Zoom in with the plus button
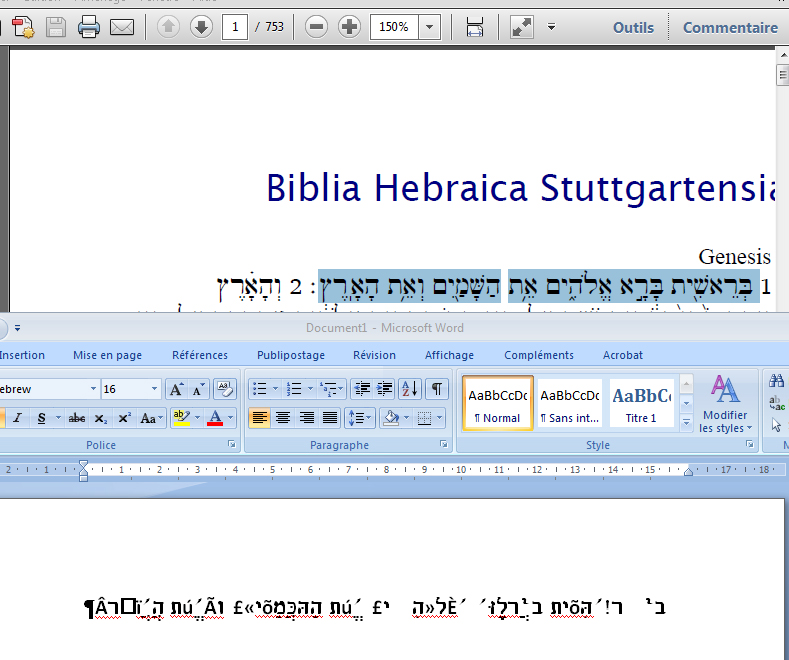This screenshot has width=789, height=660. coord(349,27)
